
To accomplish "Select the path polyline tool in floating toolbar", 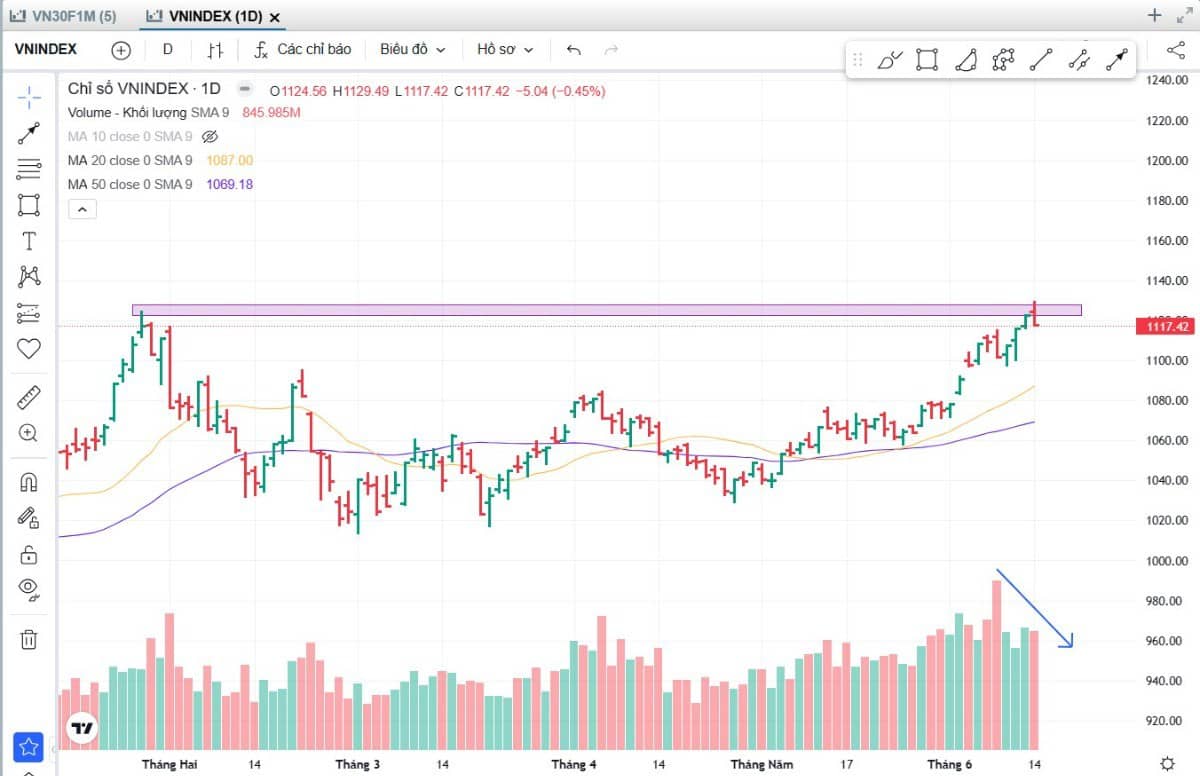I will point(1003,60).
